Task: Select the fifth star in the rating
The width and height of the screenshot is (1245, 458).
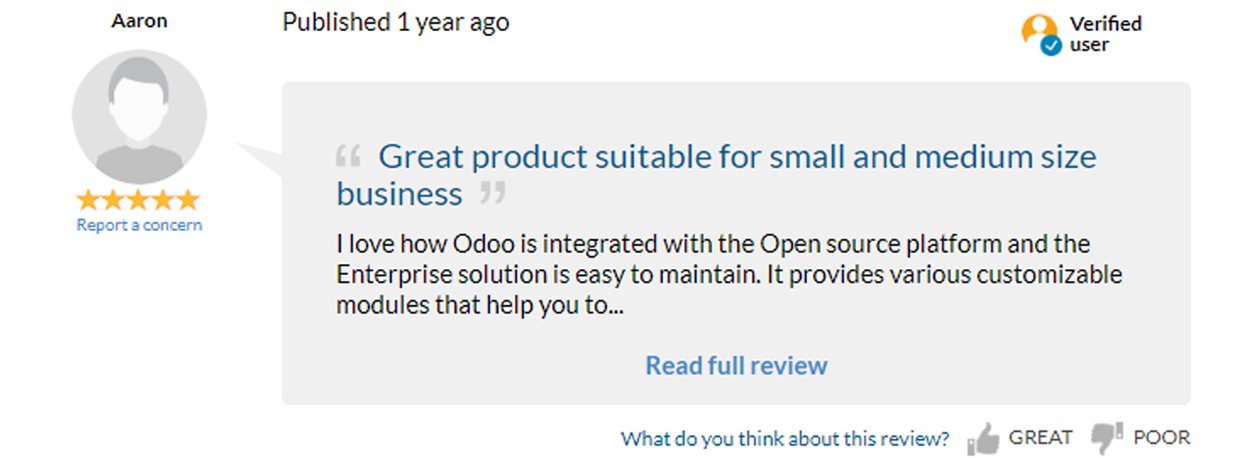Action: (188, 200)
